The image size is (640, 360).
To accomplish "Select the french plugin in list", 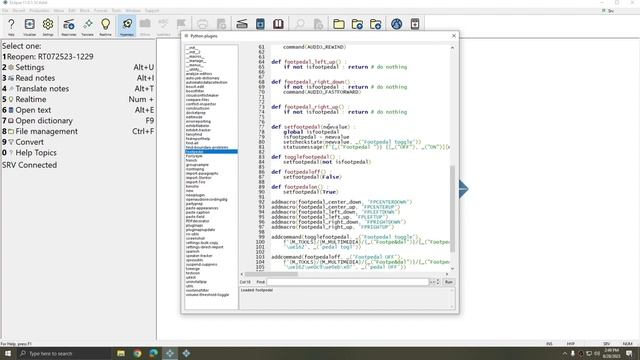I will pos(191,160).
